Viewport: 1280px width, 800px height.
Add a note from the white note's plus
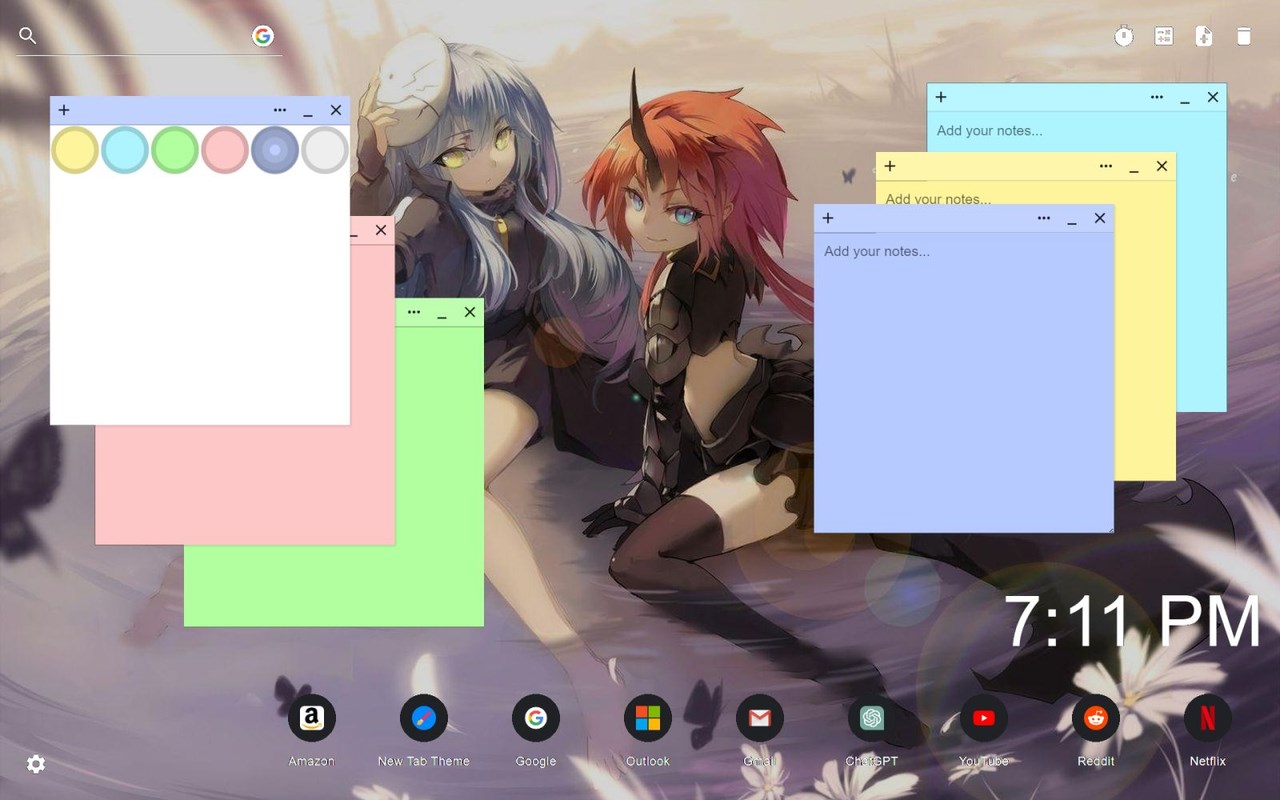(x=64, y=110)
